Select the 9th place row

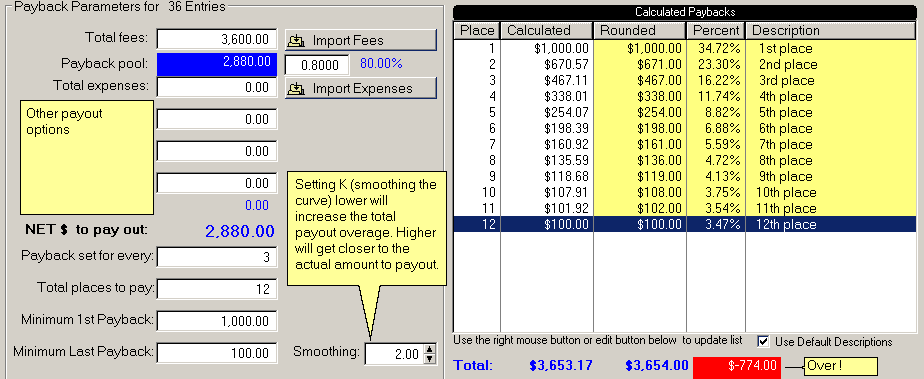pos(685,176)
